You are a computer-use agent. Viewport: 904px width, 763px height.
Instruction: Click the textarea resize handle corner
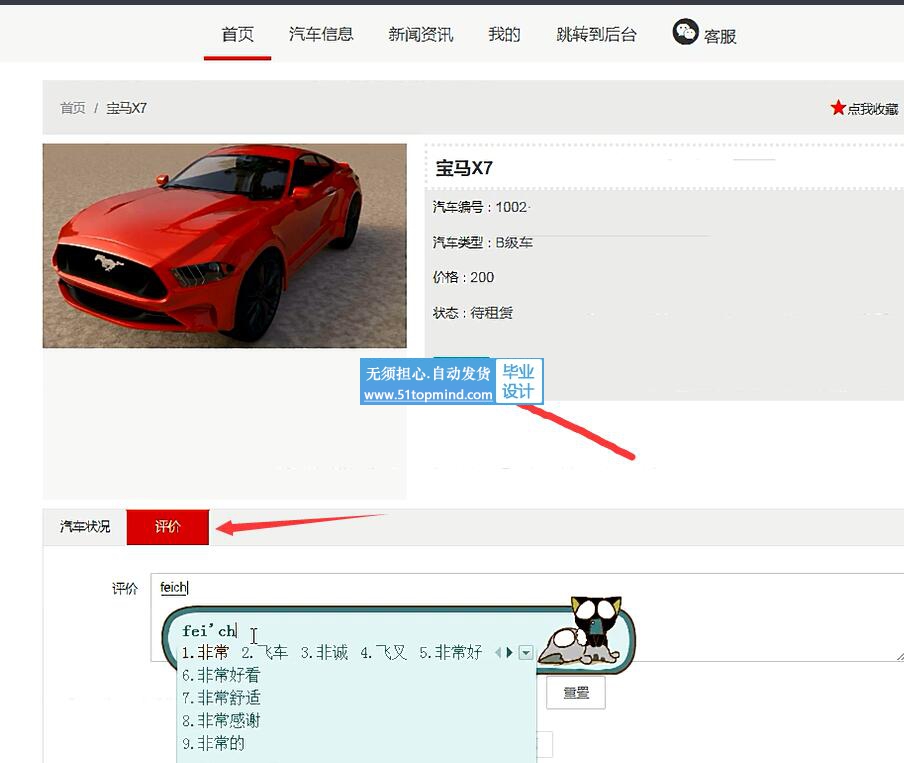pos(900,657)
